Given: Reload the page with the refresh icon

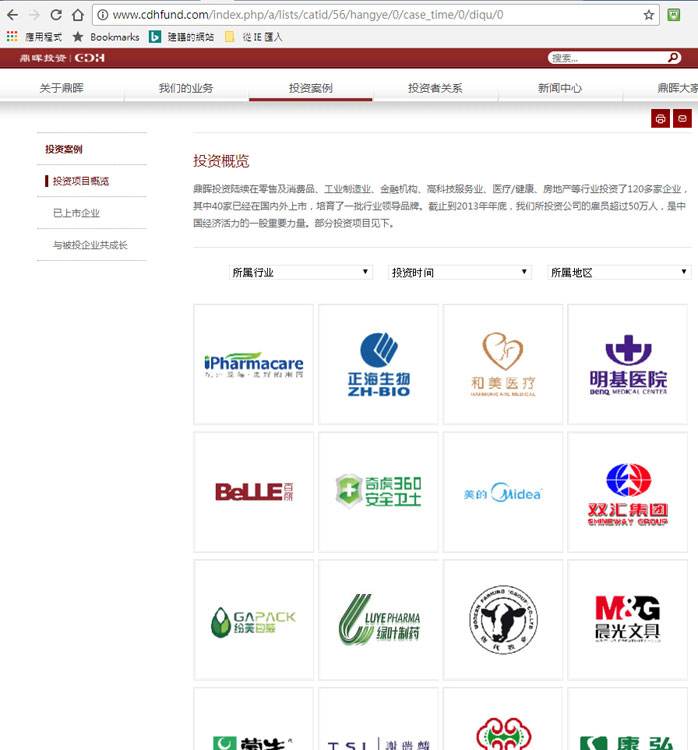Looking at the screenshot, I should point(56,15).
